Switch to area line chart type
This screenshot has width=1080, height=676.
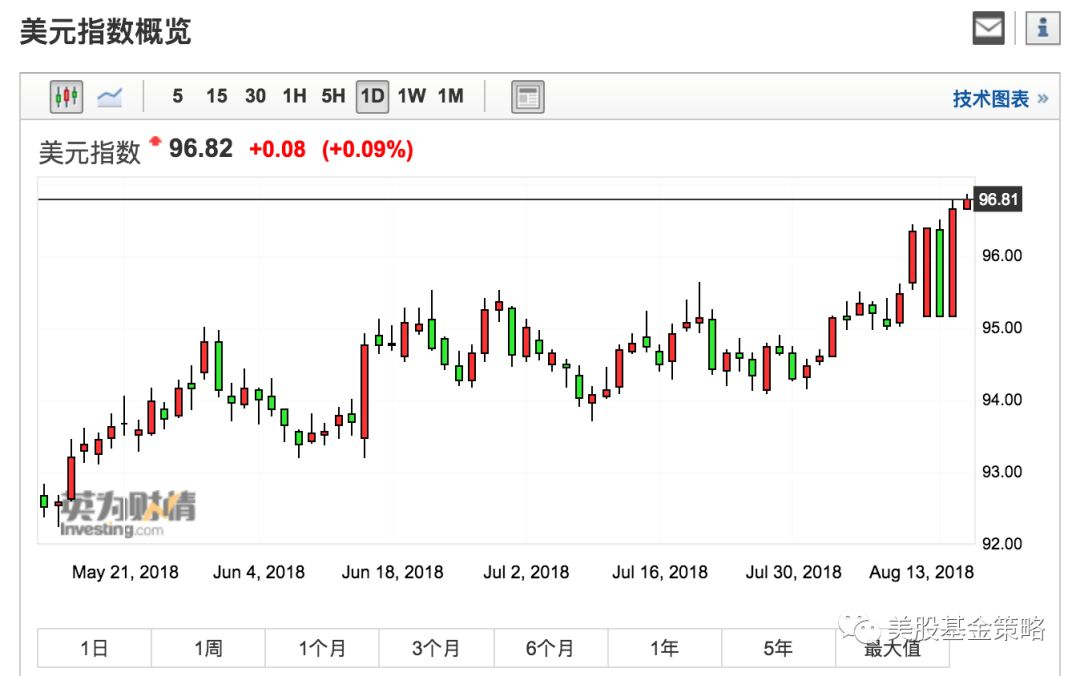(x=109, y=97)
